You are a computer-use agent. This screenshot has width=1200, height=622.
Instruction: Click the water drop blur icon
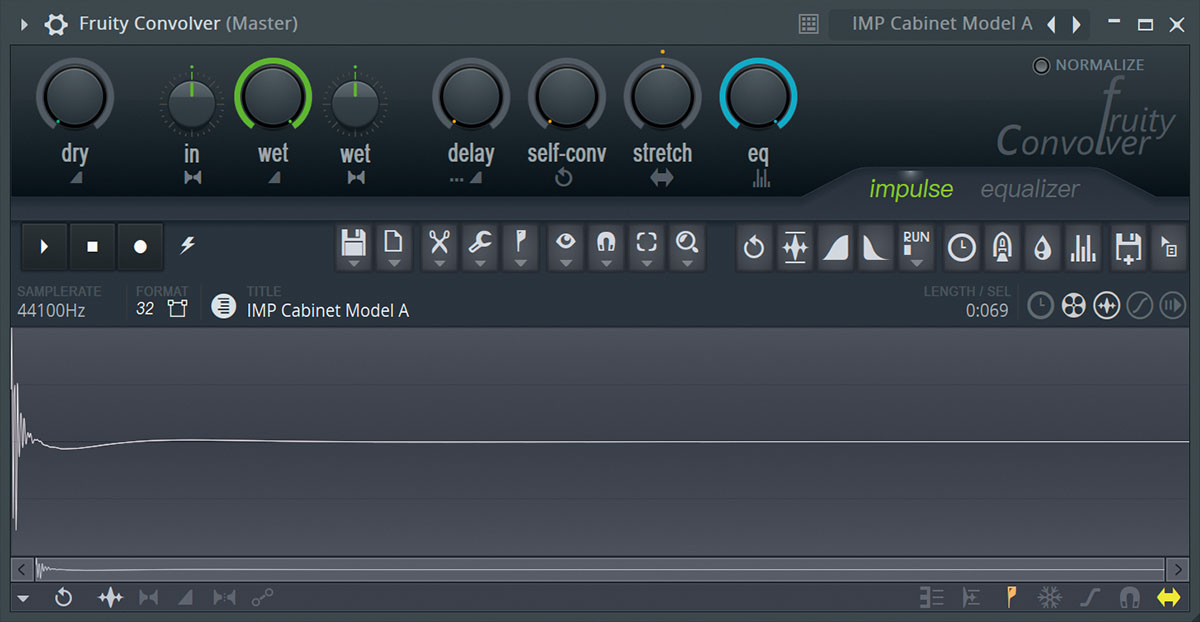pyautogui.click(x=1042, y=248)
